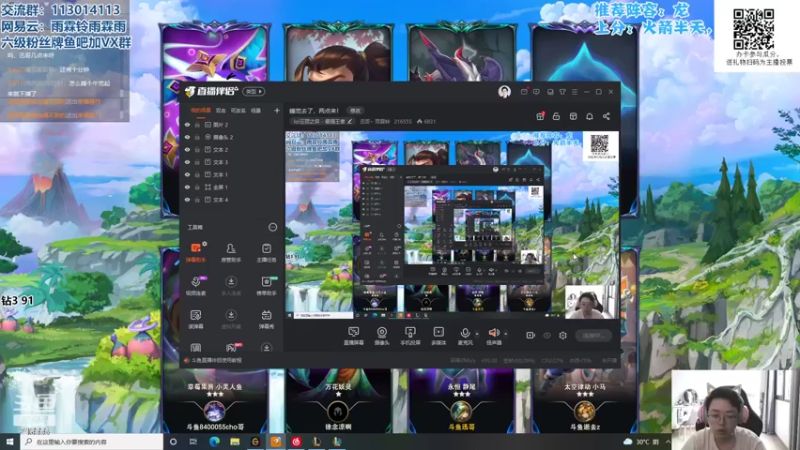Open the mail message icon in title bar
Viewport: 800px width, 450px height.
pyautogui.click(x=524, y=92)
